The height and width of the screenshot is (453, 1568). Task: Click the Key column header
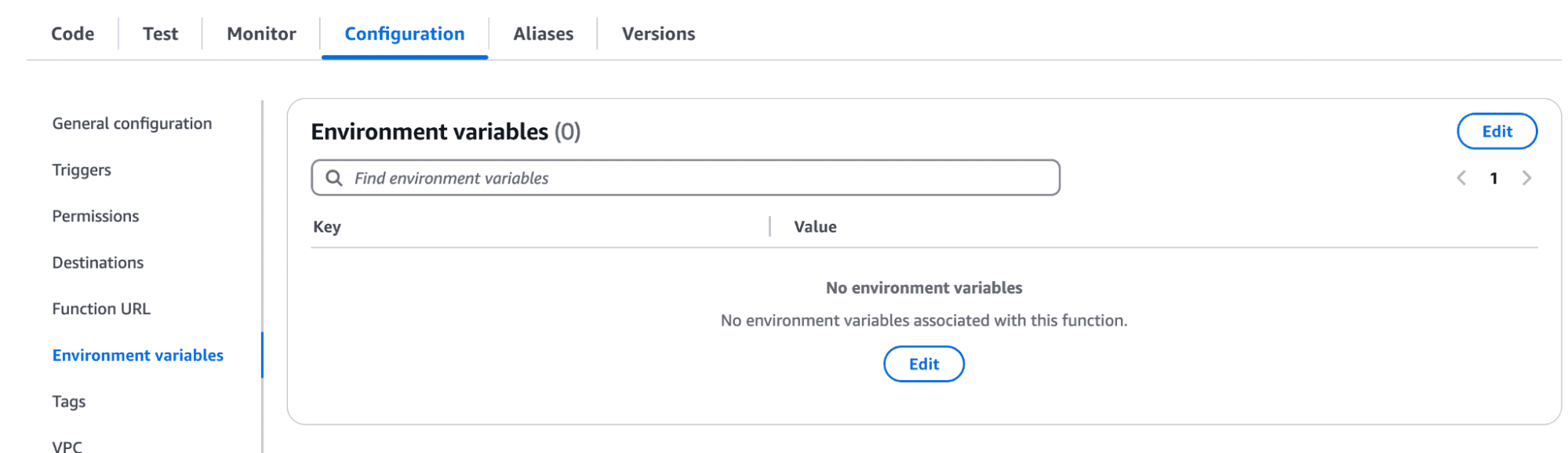point(327,226)
